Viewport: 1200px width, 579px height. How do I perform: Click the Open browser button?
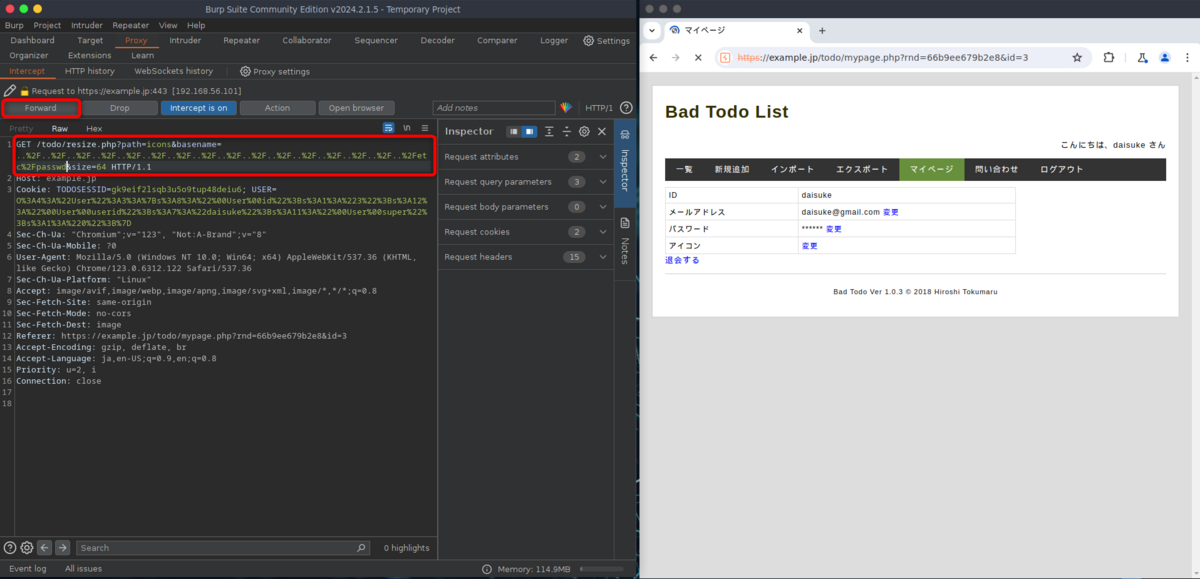coord(357,107)
